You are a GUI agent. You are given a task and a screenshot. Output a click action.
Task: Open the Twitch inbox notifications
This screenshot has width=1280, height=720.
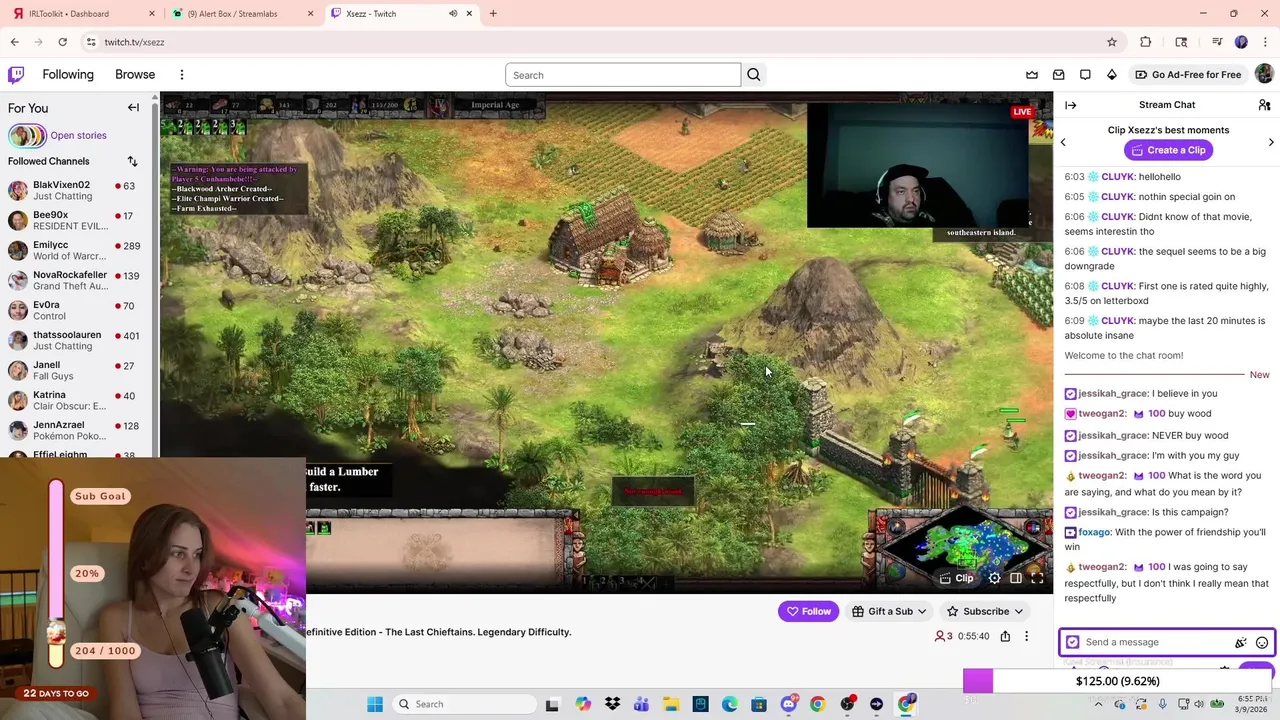click(1059, 75)
